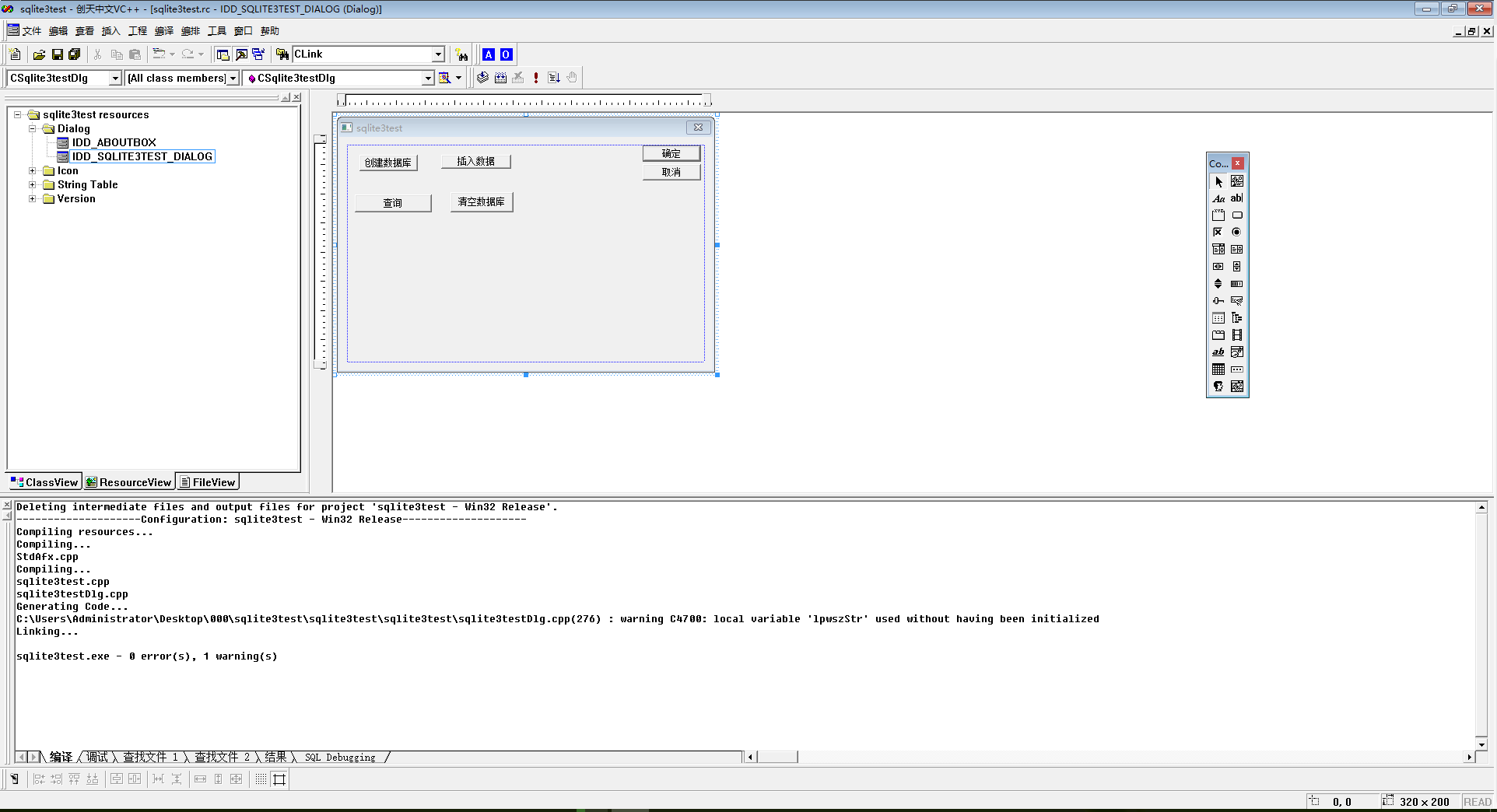Expand the Version folder
The image size is (1497, 812).
(x=32, y=198)
